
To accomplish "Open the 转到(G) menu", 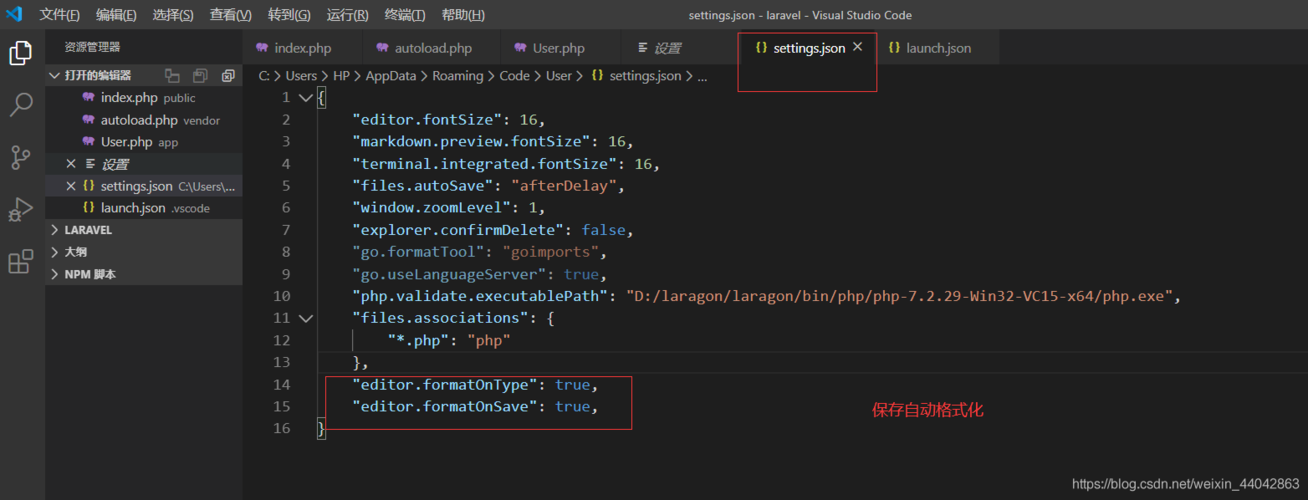I will (289, 15).
